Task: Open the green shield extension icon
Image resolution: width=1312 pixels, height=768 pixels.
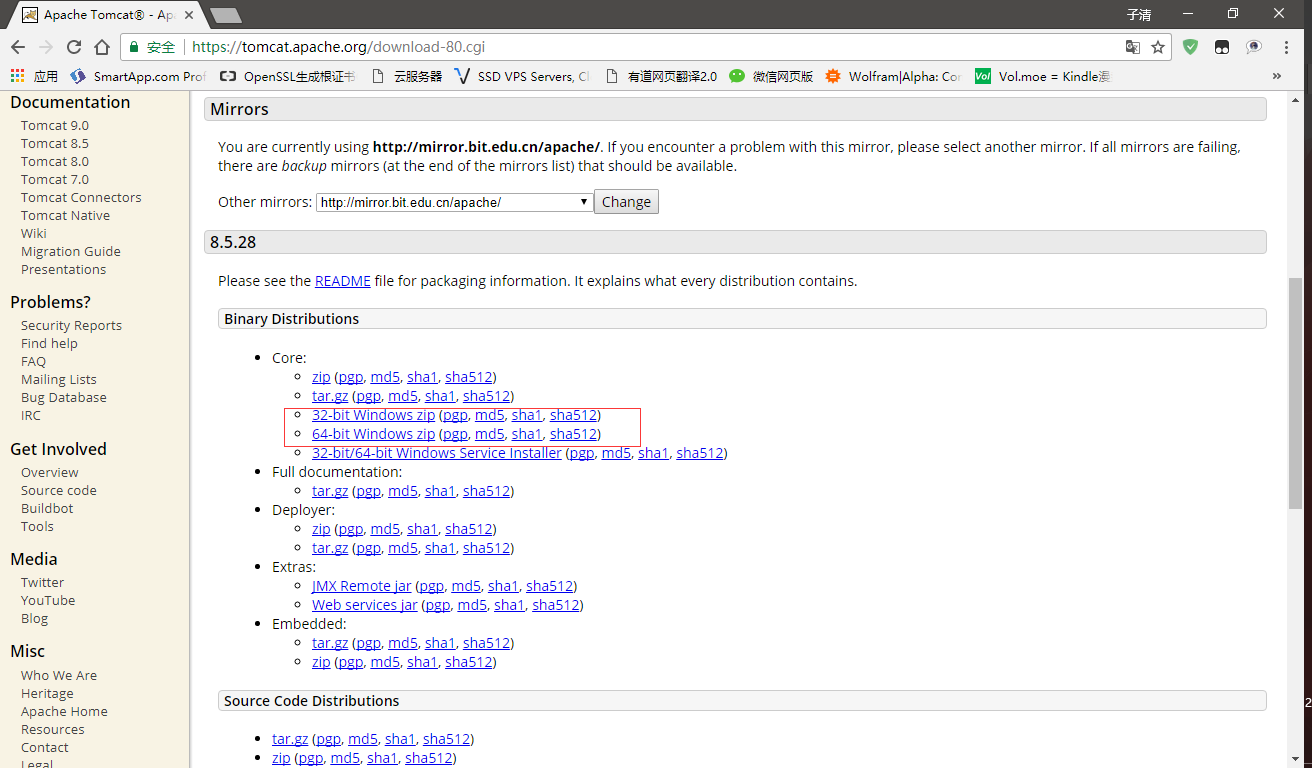Action: (1190, 47)
